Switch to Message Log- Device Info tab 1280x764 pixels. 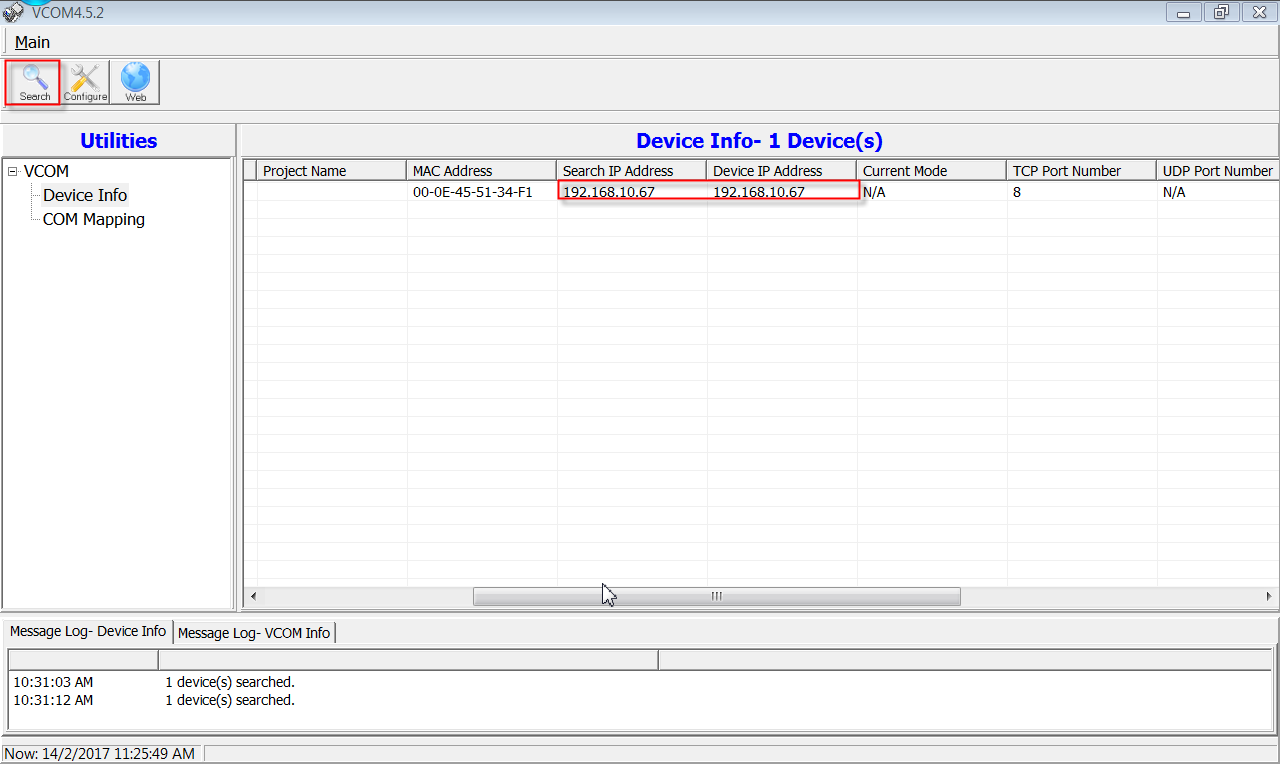coord(88,632)
